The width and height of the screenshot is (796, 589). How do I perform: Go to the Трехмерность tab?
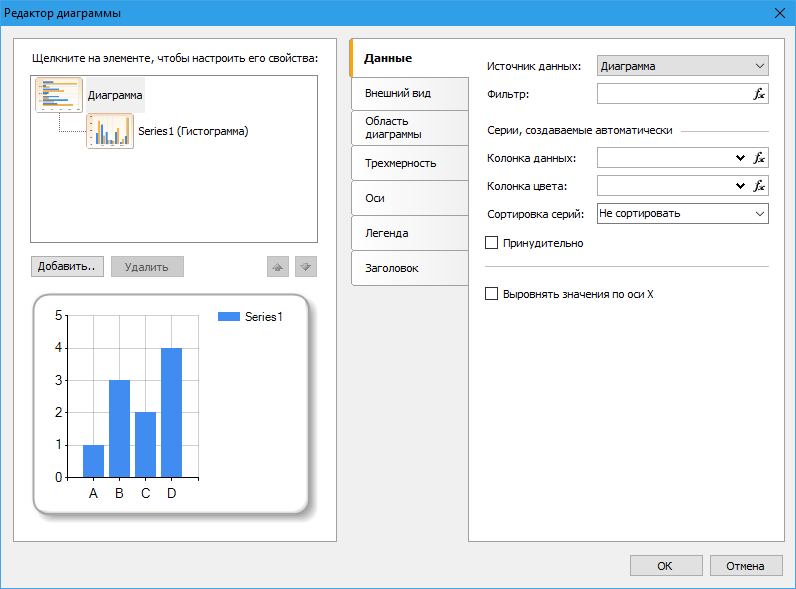409,163
